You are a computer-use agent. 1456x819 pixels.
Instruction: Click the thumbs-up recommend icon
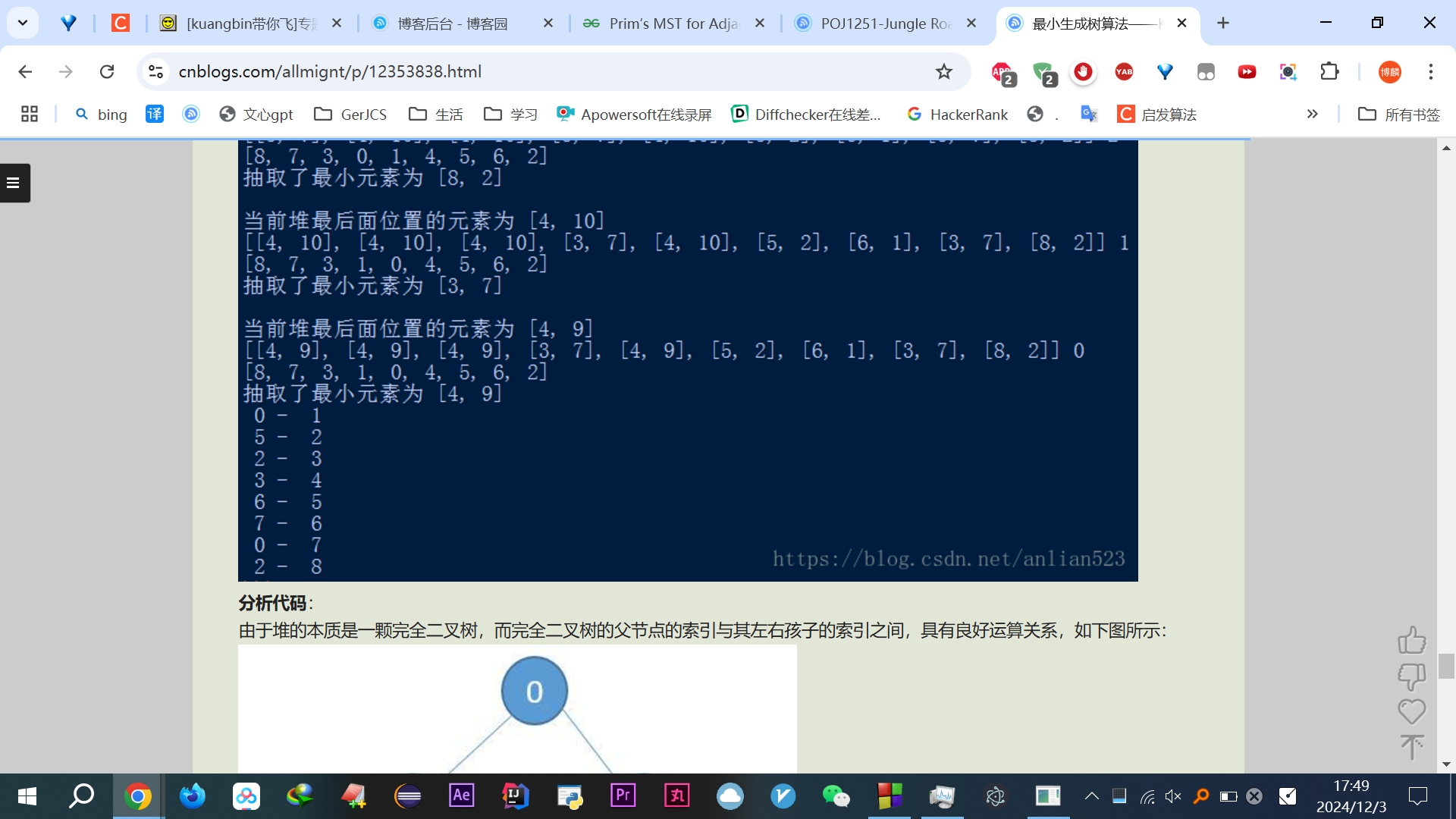[1411, 640]
